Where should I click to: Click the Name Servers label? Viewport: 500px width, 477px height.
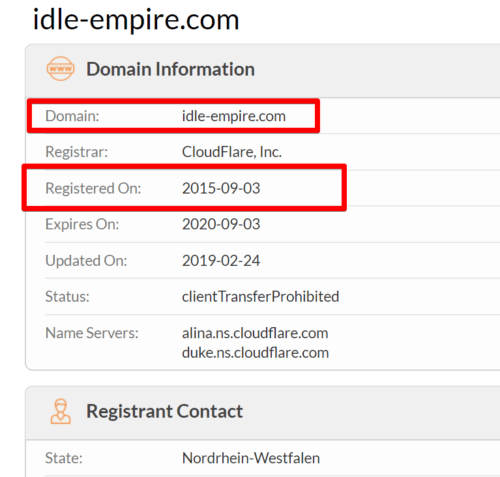92,333
